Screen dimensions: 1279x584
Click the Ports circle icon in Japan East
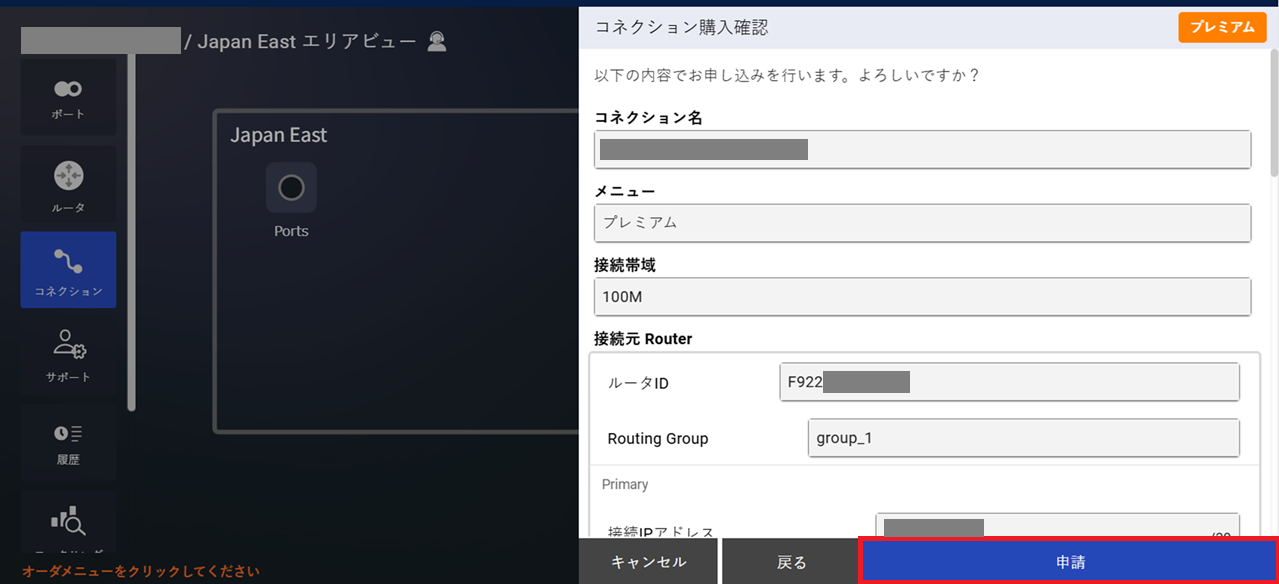291,187
